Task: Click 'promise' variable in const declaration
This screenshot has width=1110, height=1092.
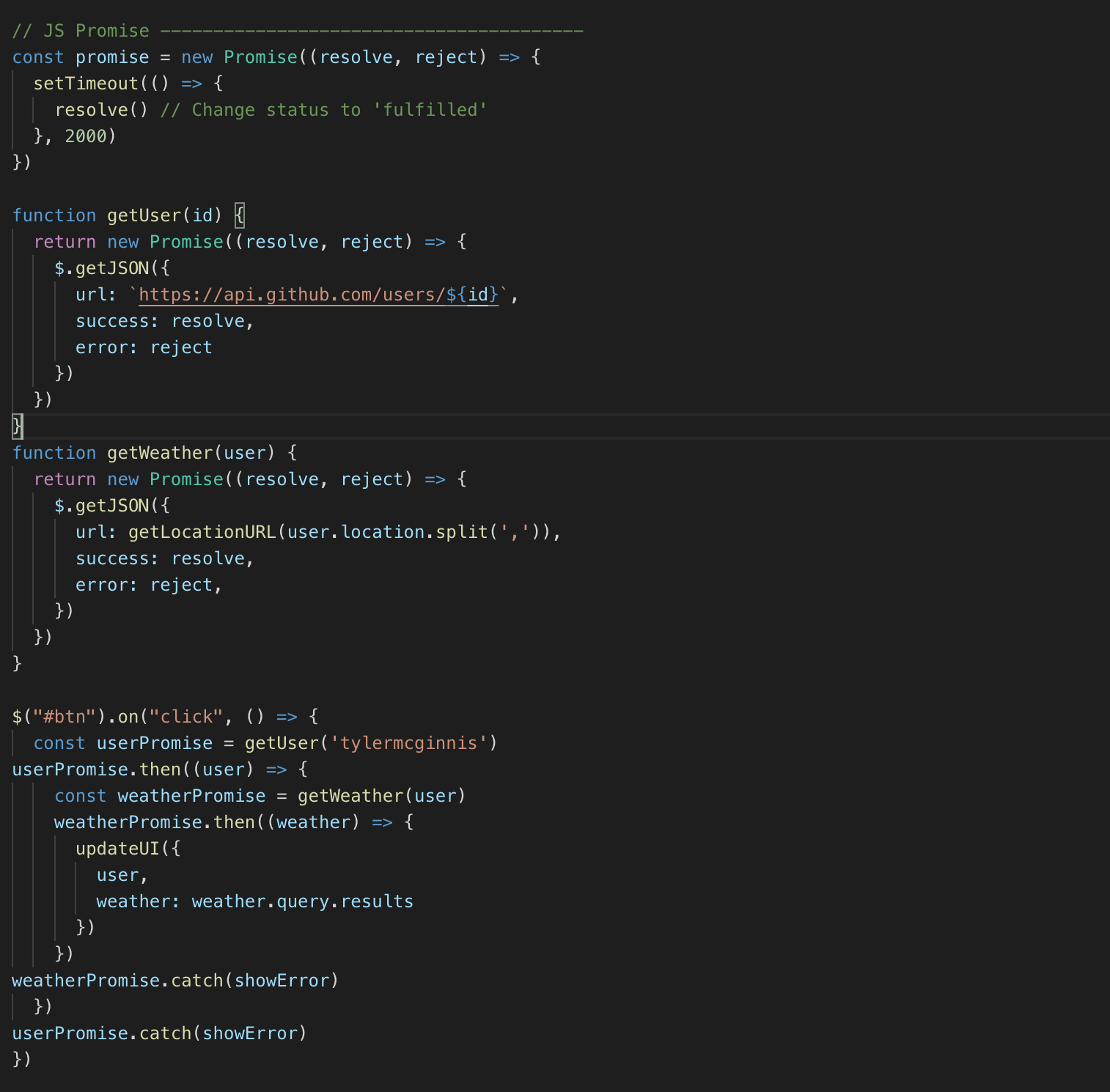Action: click(112, 57)
